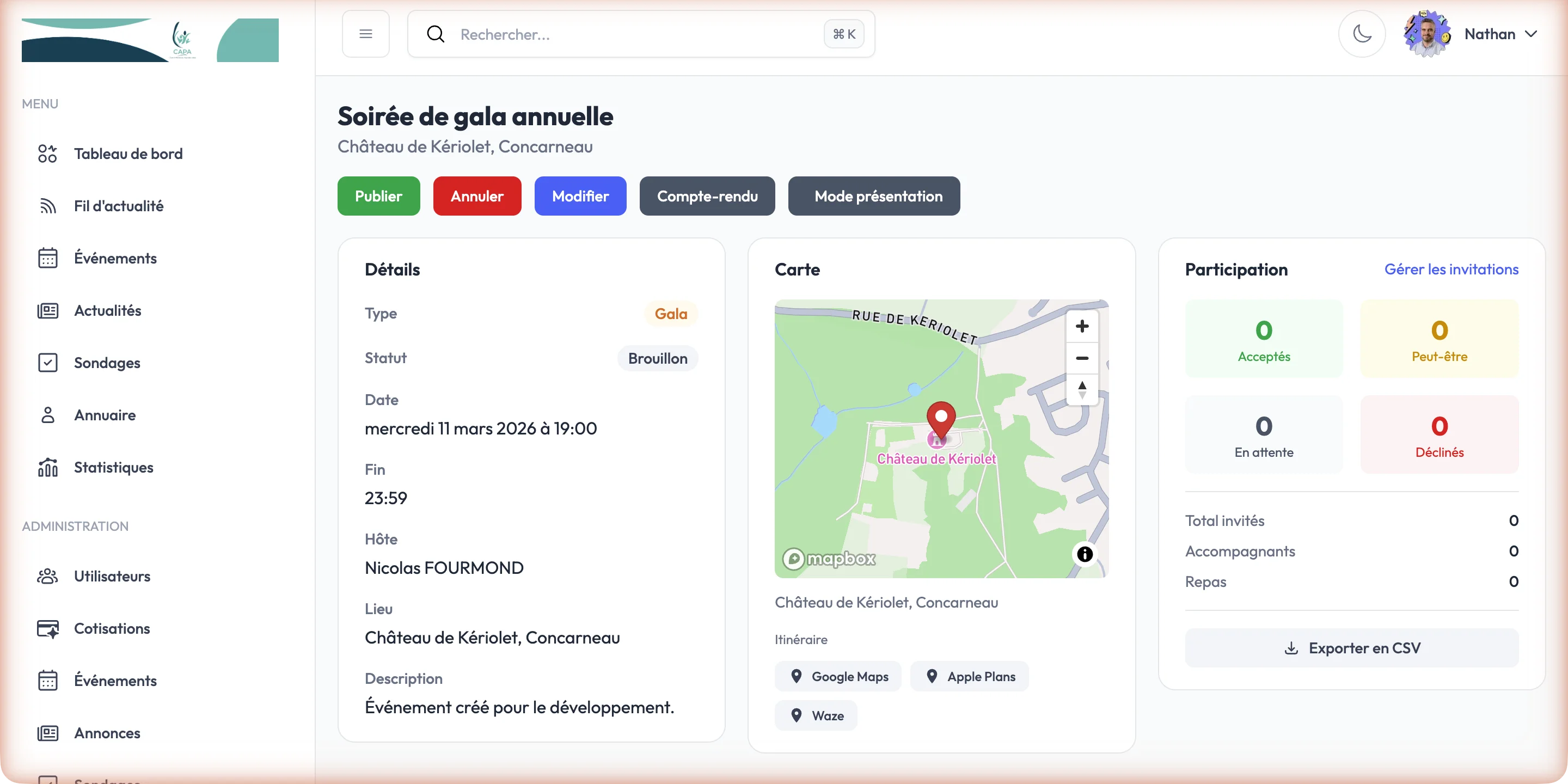Open Fil d'actualité in the menu
Viewport: 1568px width, 784px height.
pyautogui.click(x=119, y=206)
